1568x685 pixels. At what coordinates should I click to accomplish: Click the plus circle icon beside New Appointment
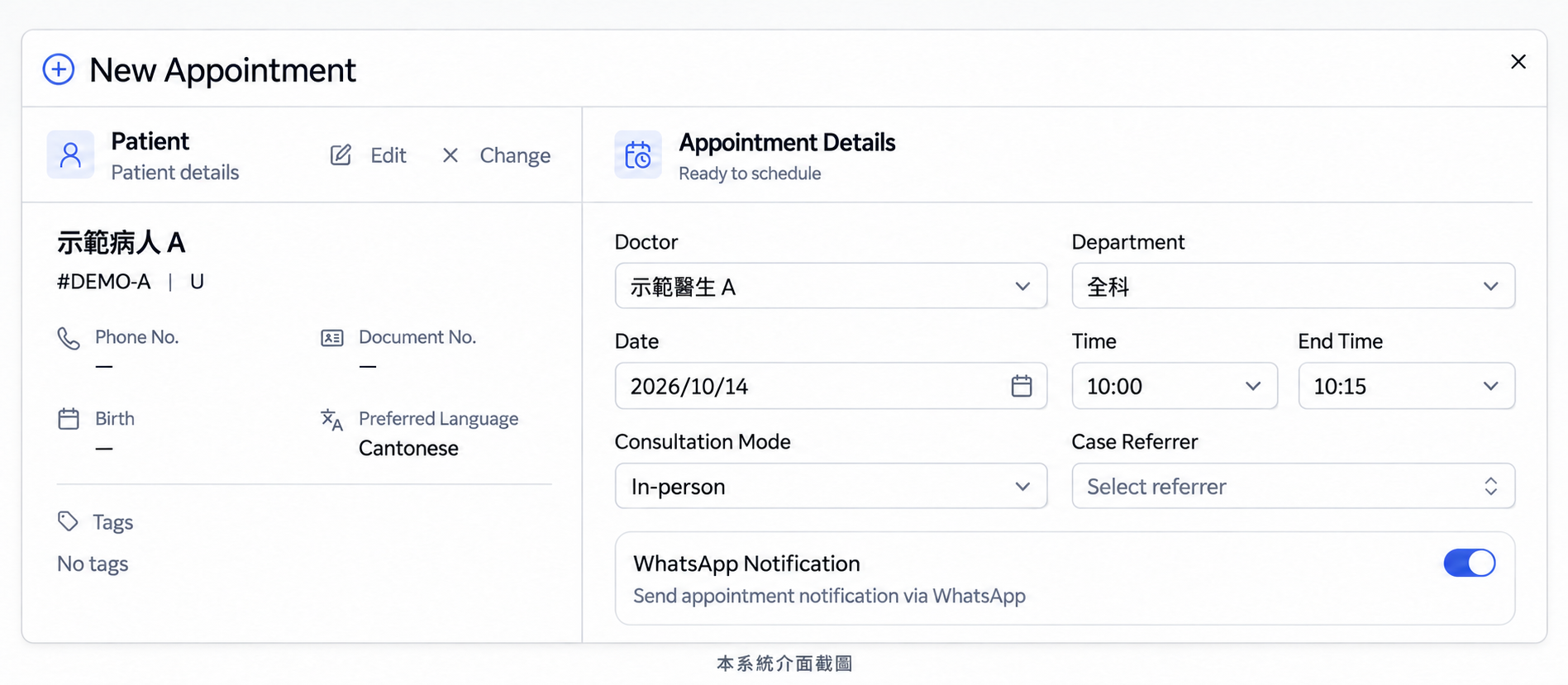[59, 69]
